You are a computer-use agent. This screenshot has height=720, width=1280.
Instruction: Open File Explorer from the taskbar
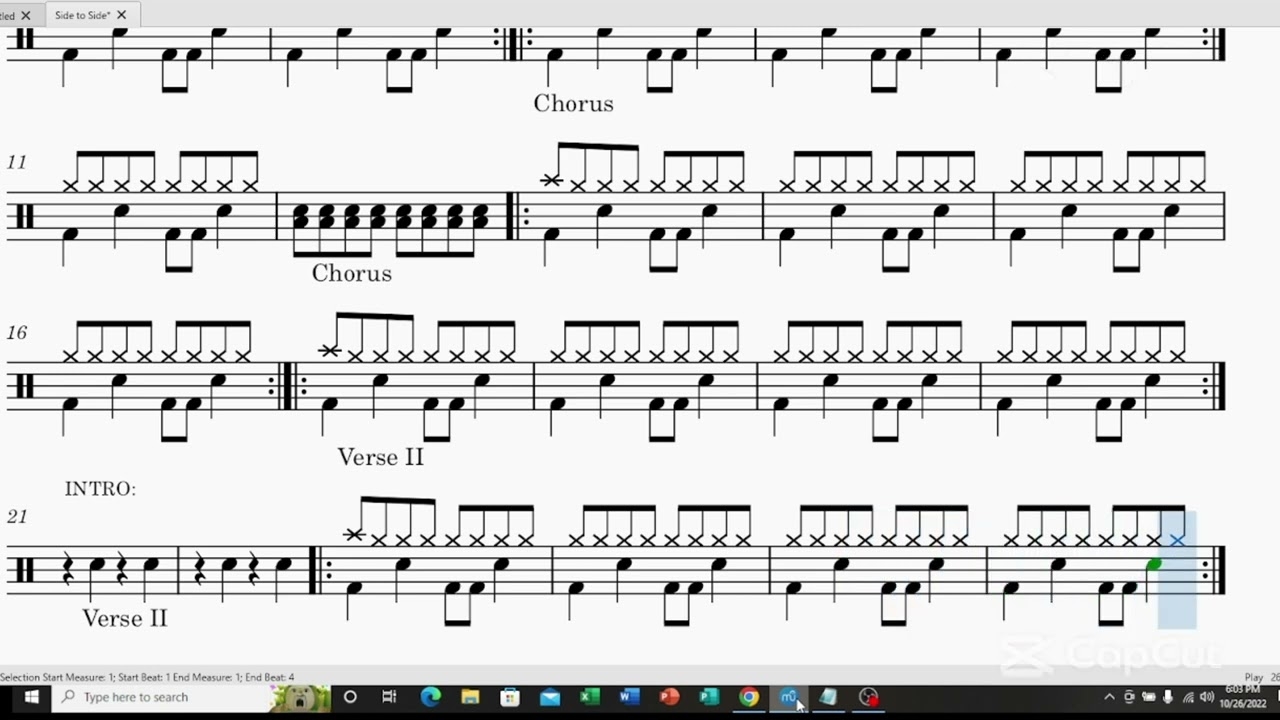tap(470, 697)
